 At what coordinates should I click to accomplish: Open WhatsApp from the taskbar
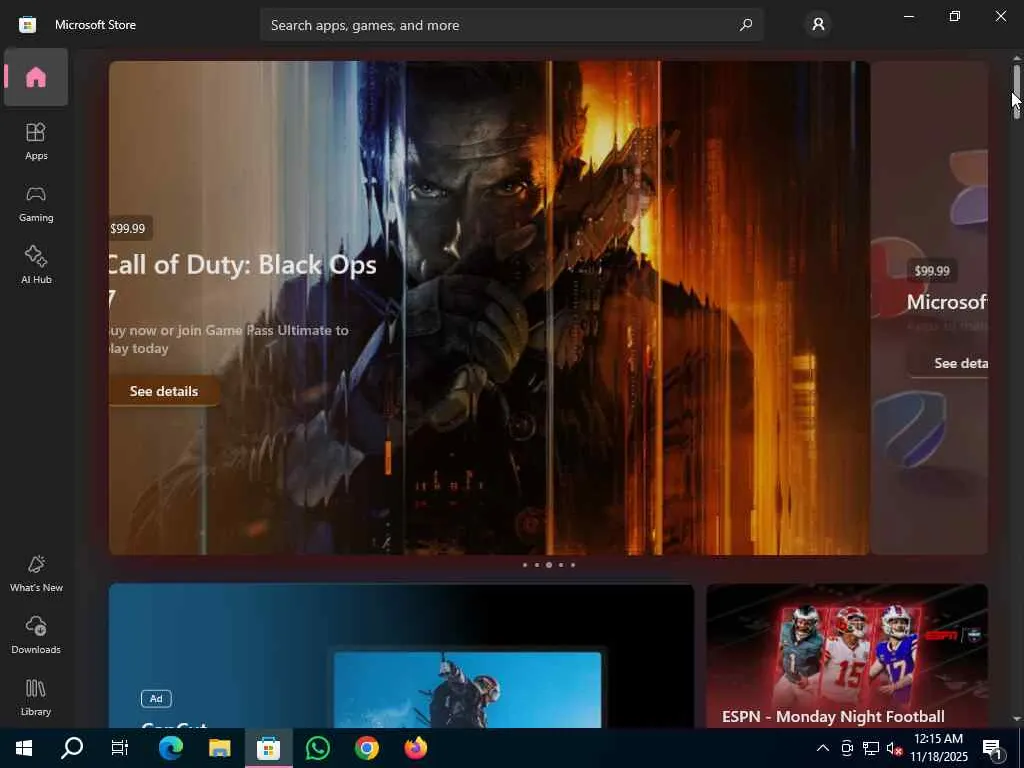click(x=317, y=748)
